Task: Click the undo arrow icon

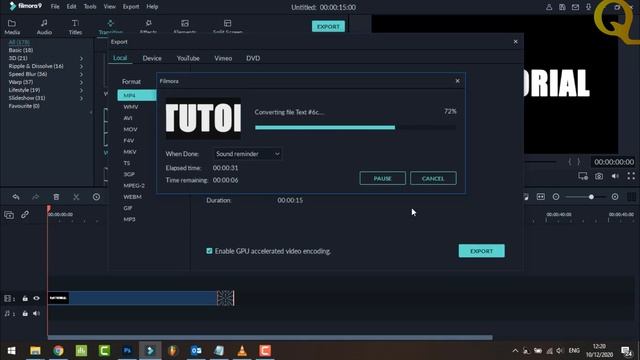Action: pos(16,197)
